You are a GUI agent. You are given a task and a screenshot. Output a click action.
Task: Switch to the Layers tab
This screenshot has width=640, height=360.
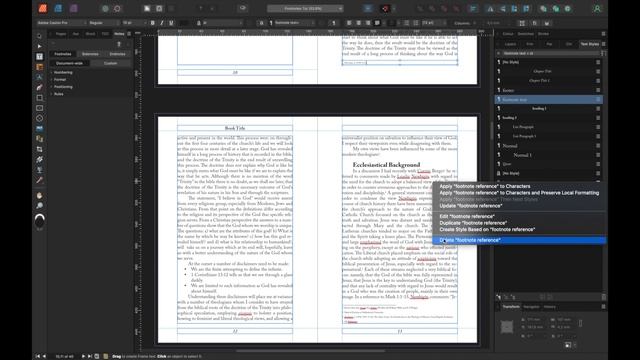coord(510,44)
